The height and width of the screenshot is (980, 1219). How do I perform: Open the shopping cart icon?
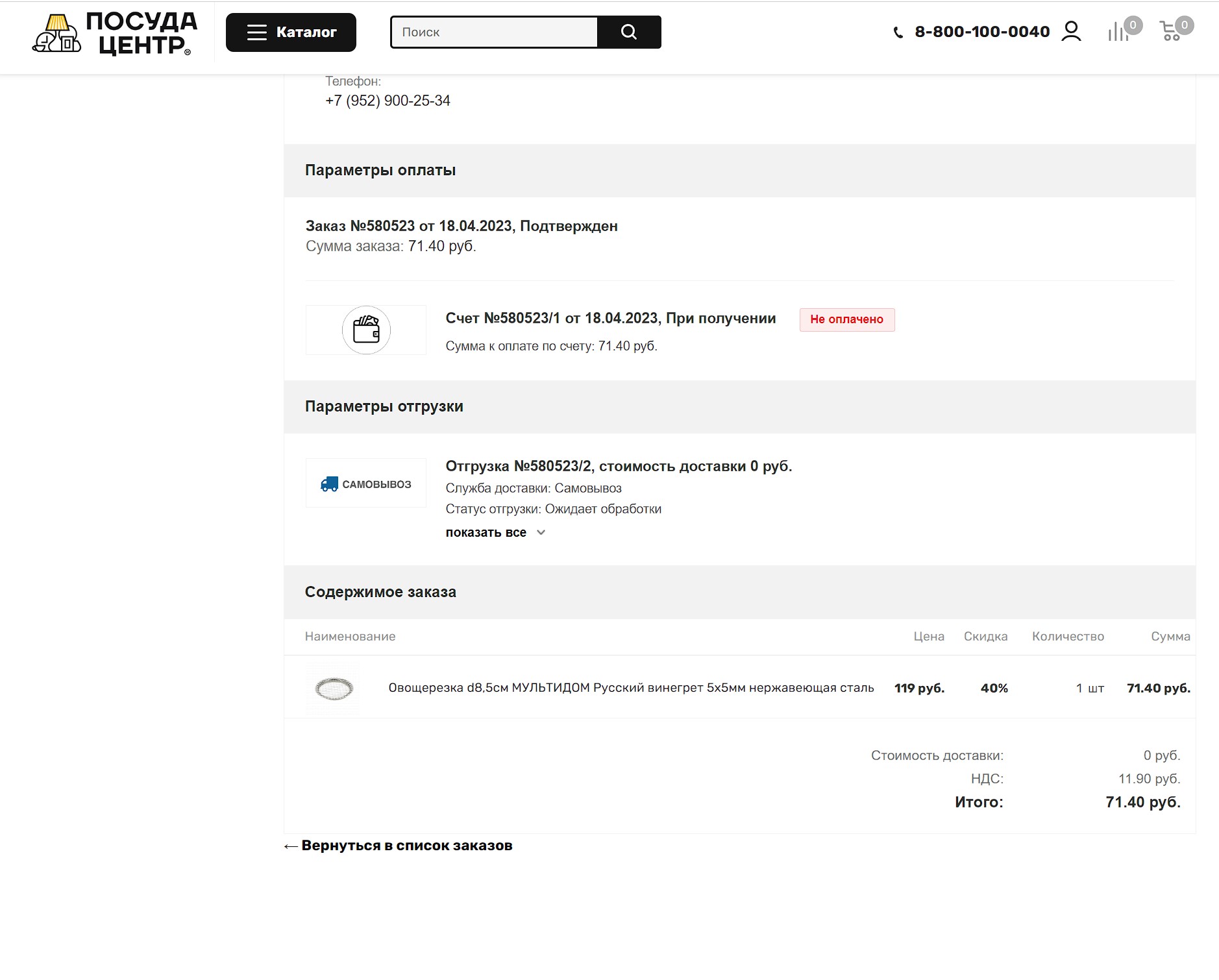(1170, 31)
